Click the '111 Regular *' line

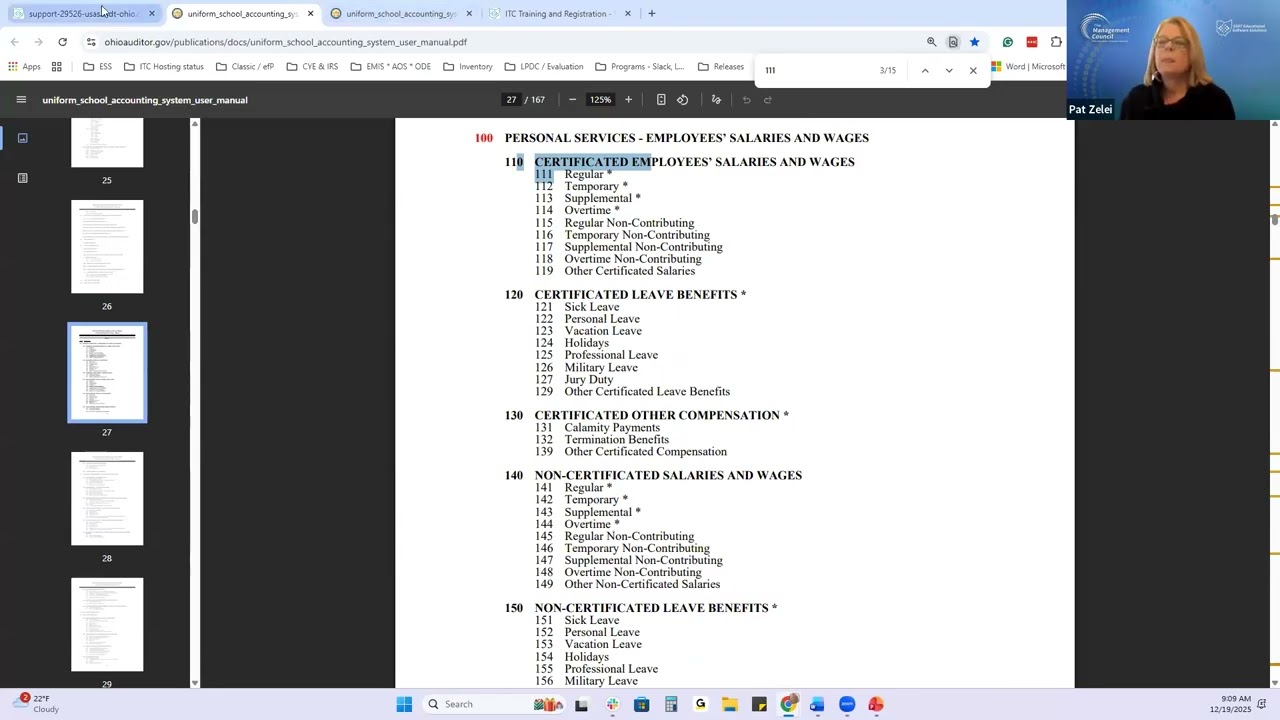573,174
